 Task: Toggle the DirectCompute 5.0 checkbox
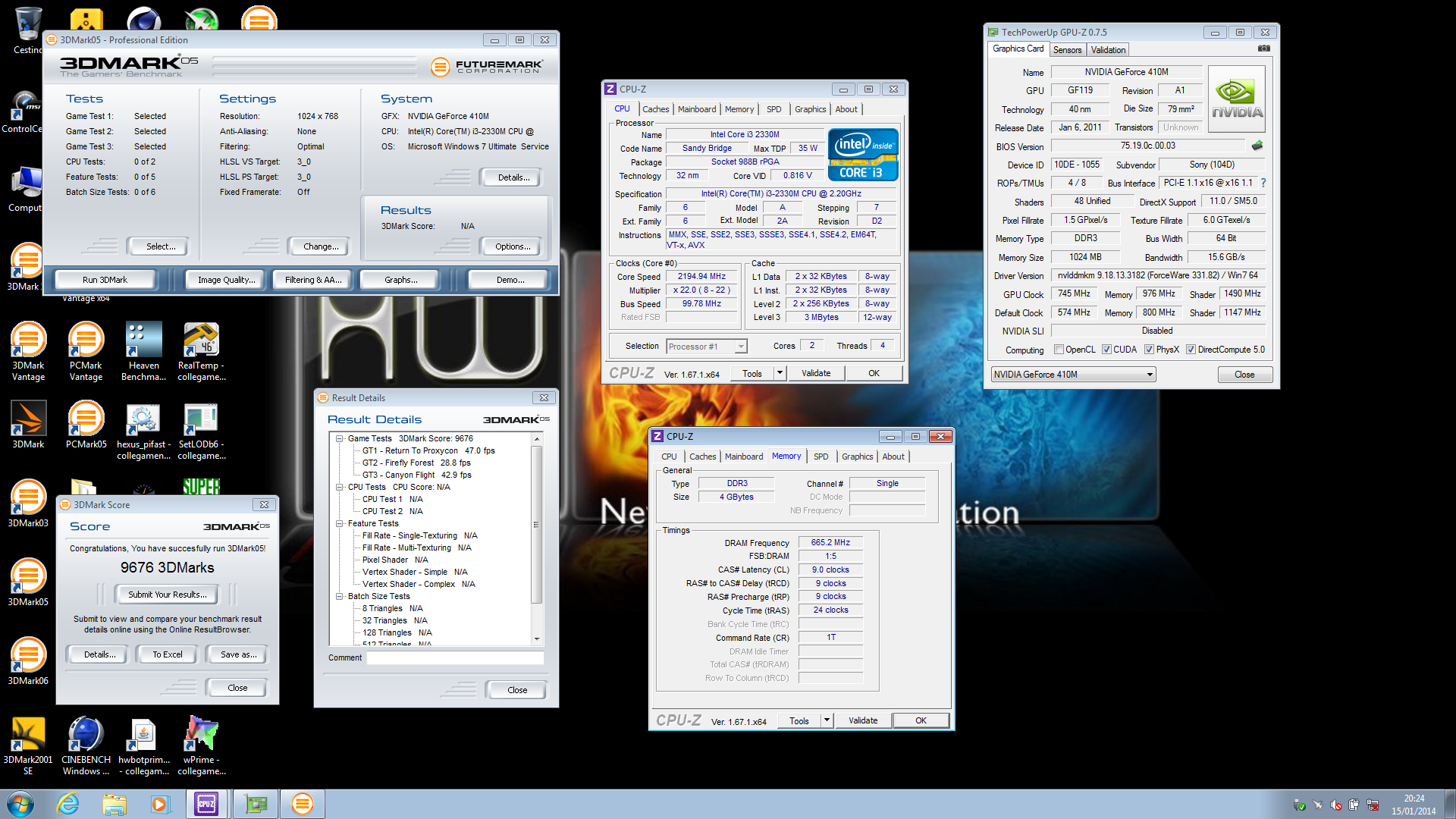tap(1191, 350)
